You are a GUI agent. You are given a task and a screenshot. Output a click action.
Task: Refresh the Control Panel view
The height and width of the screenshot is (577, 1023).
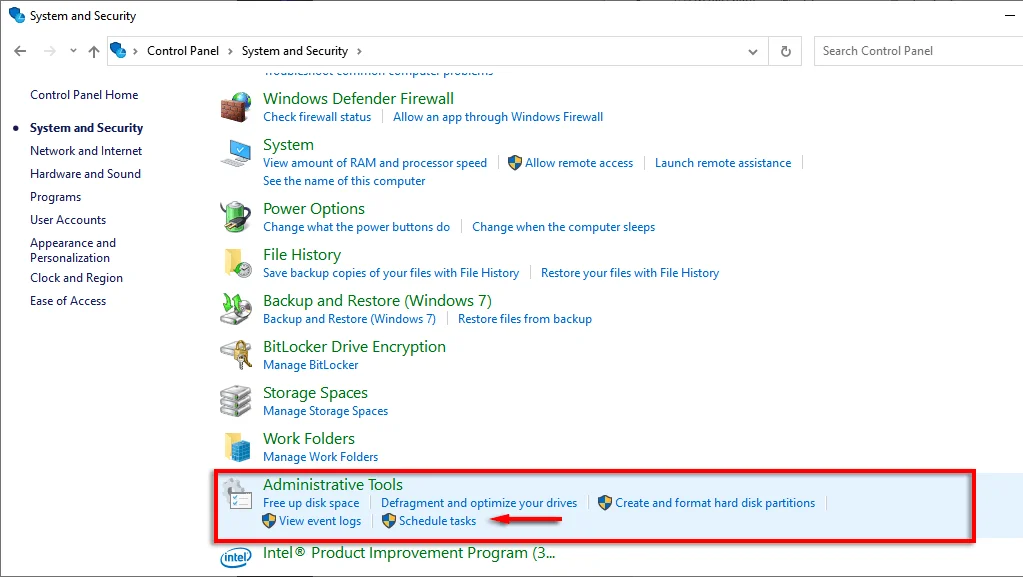pos(786,51)
